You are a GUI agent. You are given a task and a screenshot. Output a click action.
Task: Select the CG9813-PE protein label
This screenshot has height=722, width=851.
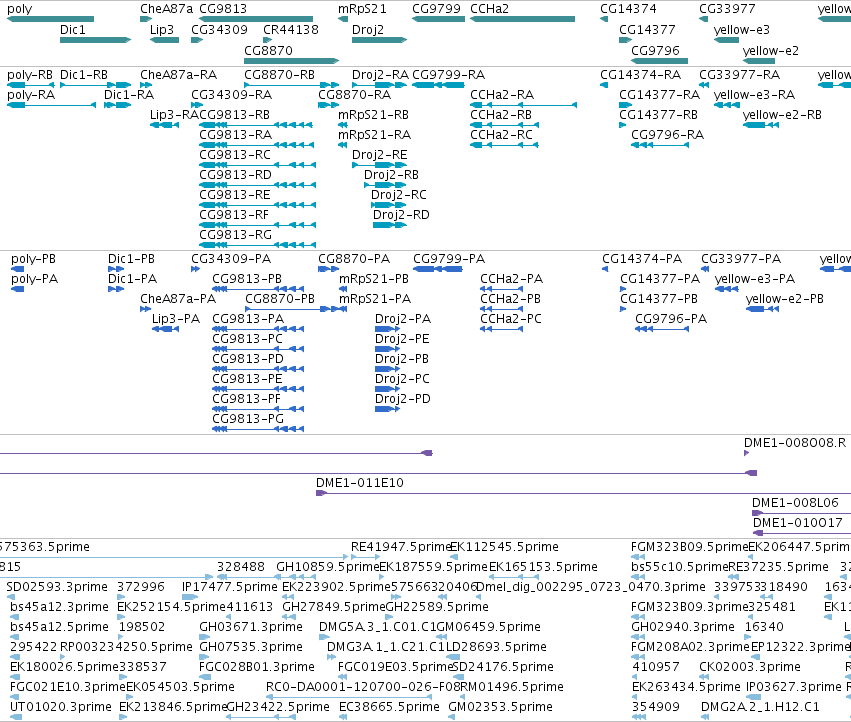click(247, 379)
